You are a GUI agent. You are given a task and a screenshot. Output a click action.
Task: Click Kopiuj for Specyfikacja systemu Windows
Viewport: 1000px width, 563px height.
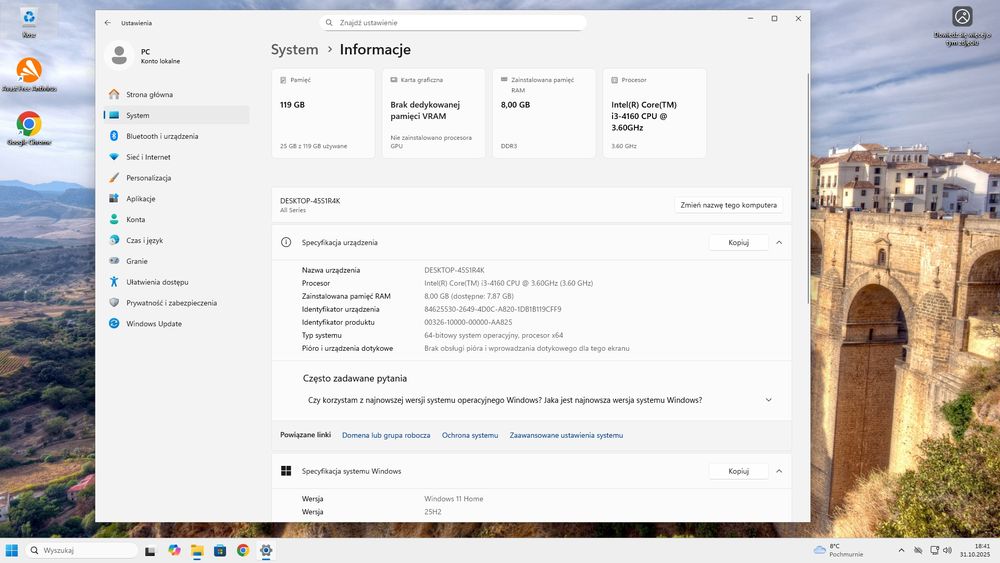click(x=739, y=471)
